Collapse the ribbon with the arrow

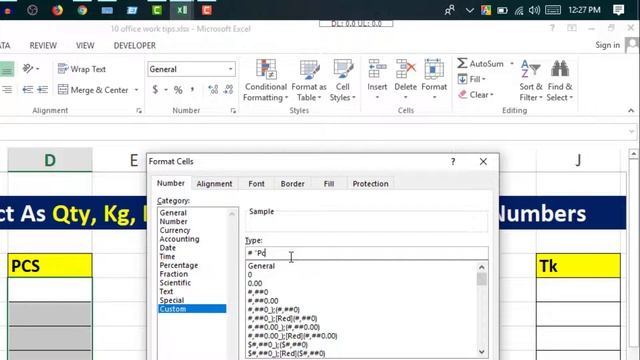coord(631,111)
